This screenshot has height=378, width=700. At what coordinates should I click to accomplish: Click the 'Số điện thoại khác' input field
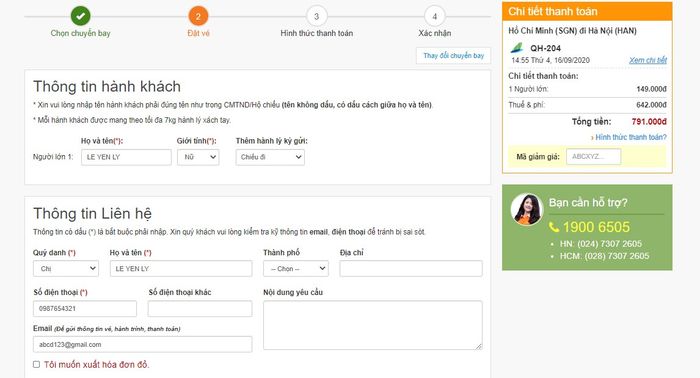pos(200,309)
